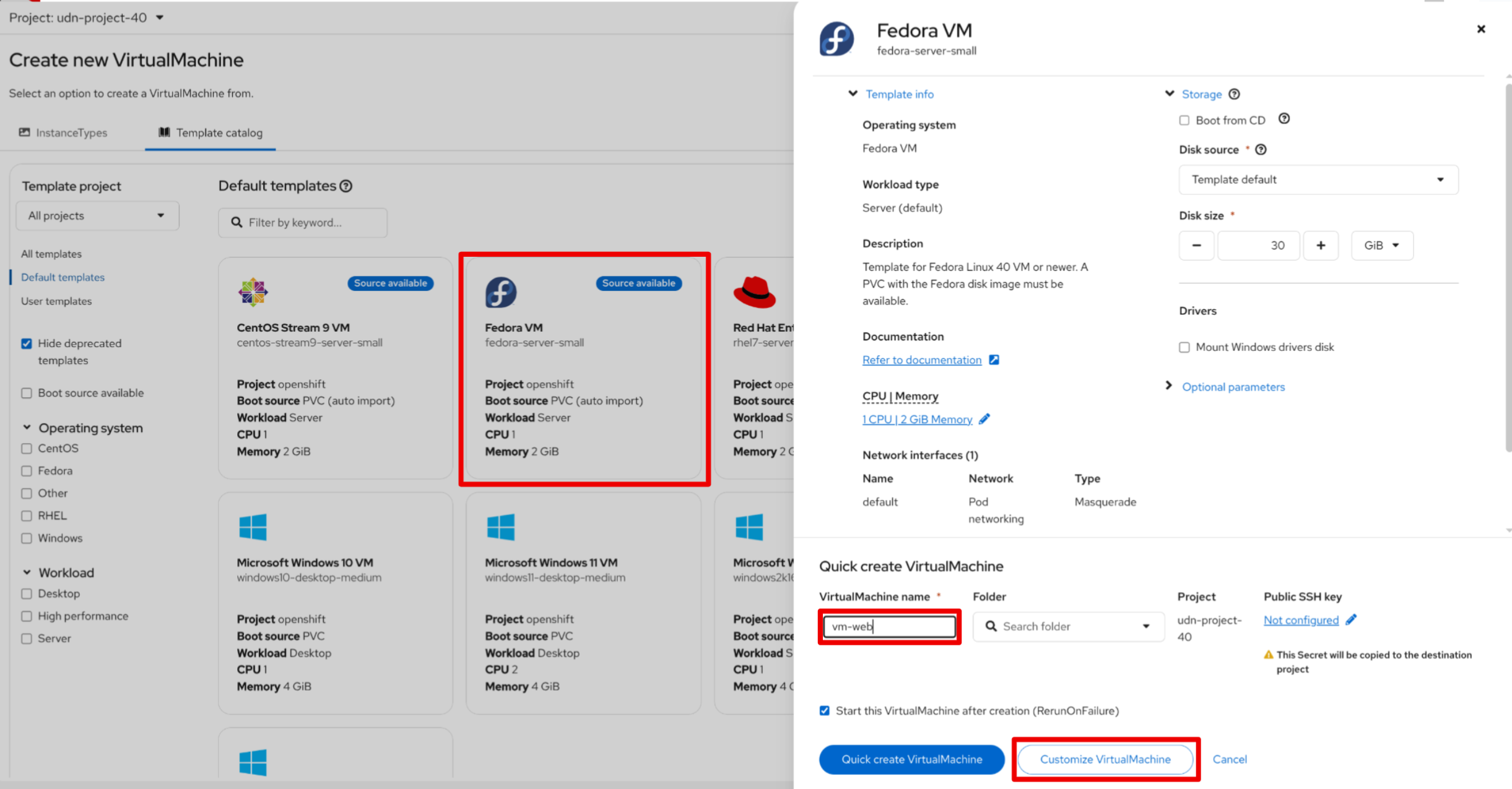Click Customize VirtualMachine button
Viewport: 1512px width, 789px height.
(x=1105, y=759)
